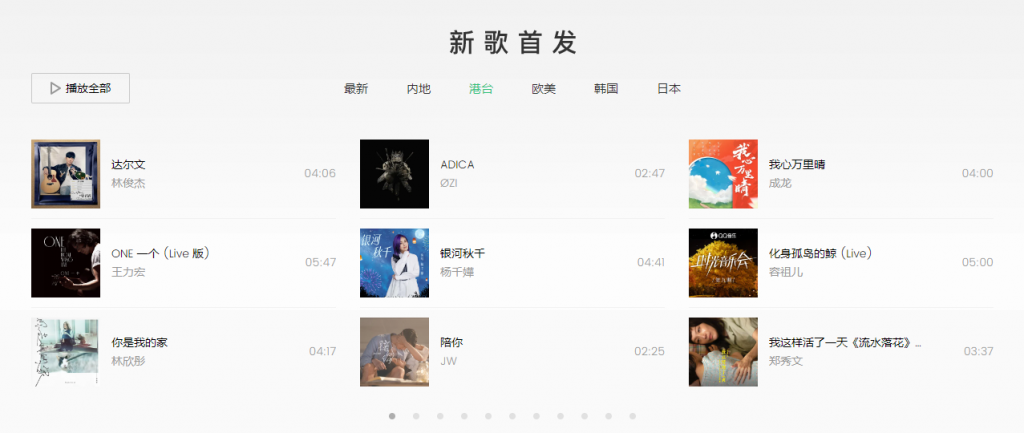Click the 你是我的家 song title
This screenshot has height=433, width=1024.
tap(139, 342)
